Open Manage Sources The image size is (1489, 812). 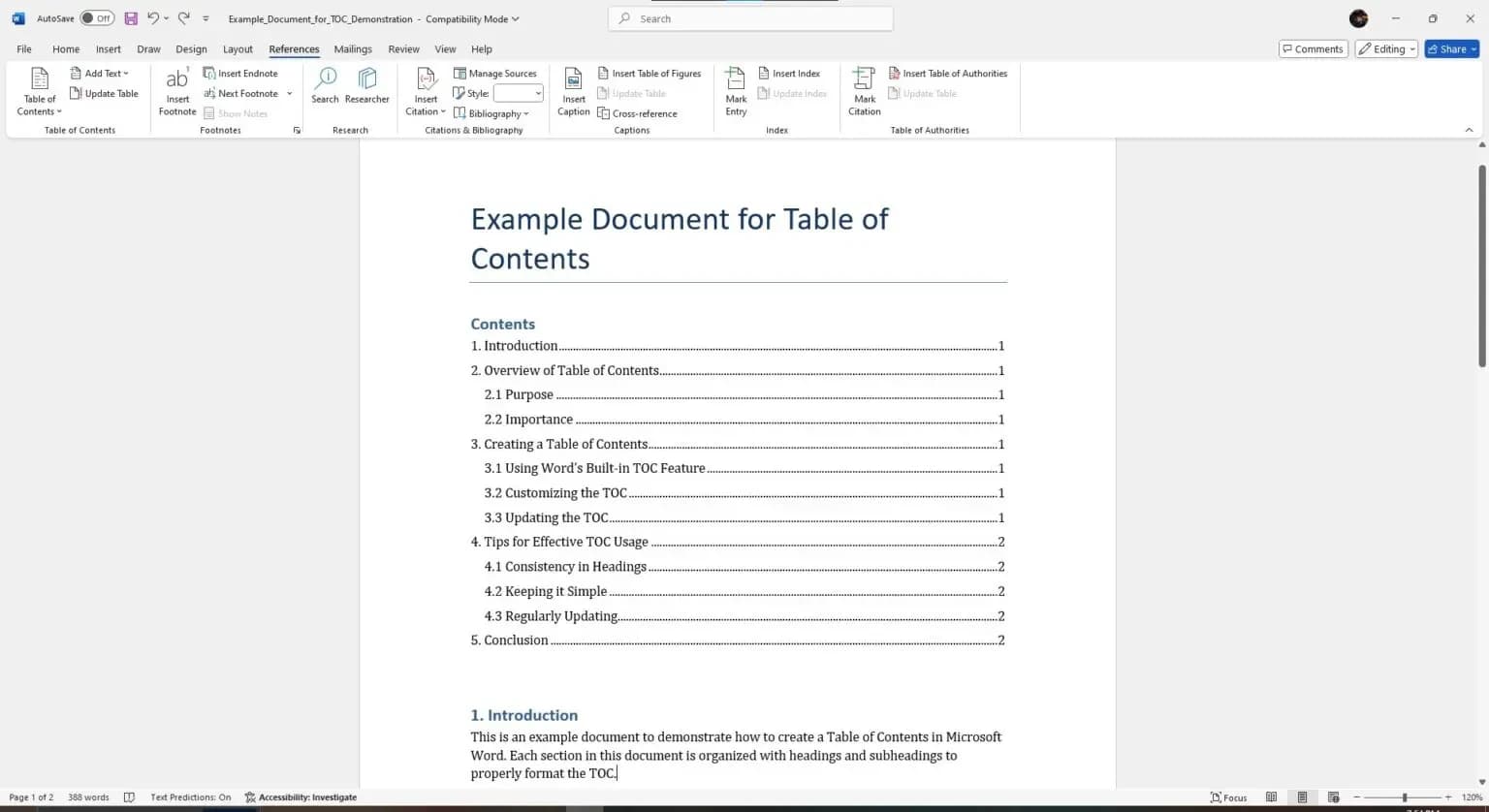pyautogui.click(x=495, y=74)
